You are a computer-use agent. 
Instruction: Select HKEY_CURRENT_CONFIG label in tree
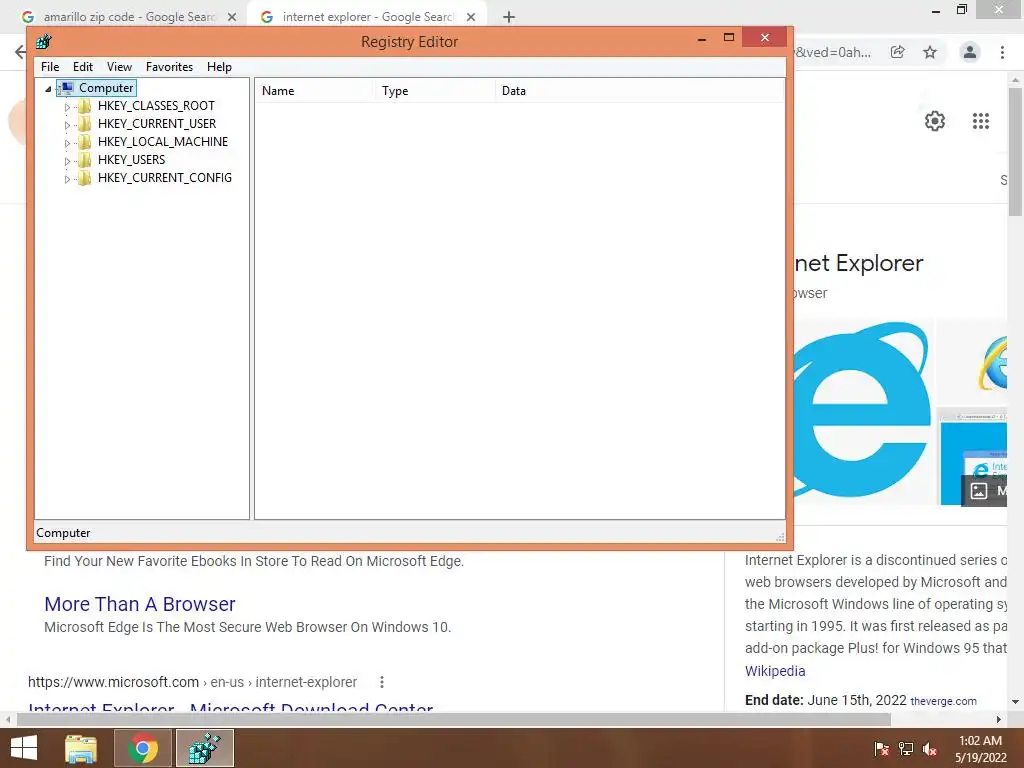point(165,178)
